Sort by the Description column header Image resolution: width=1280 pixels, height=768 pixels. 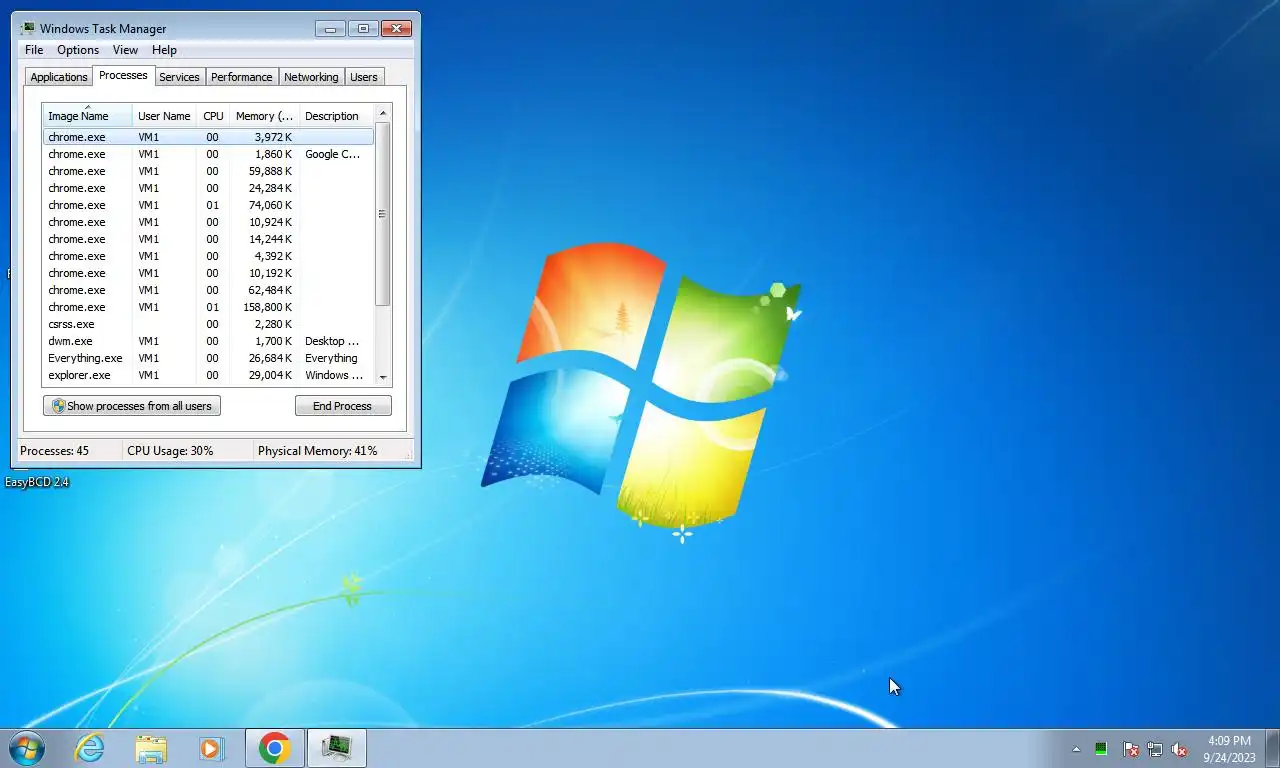click(x=336, y=115)
